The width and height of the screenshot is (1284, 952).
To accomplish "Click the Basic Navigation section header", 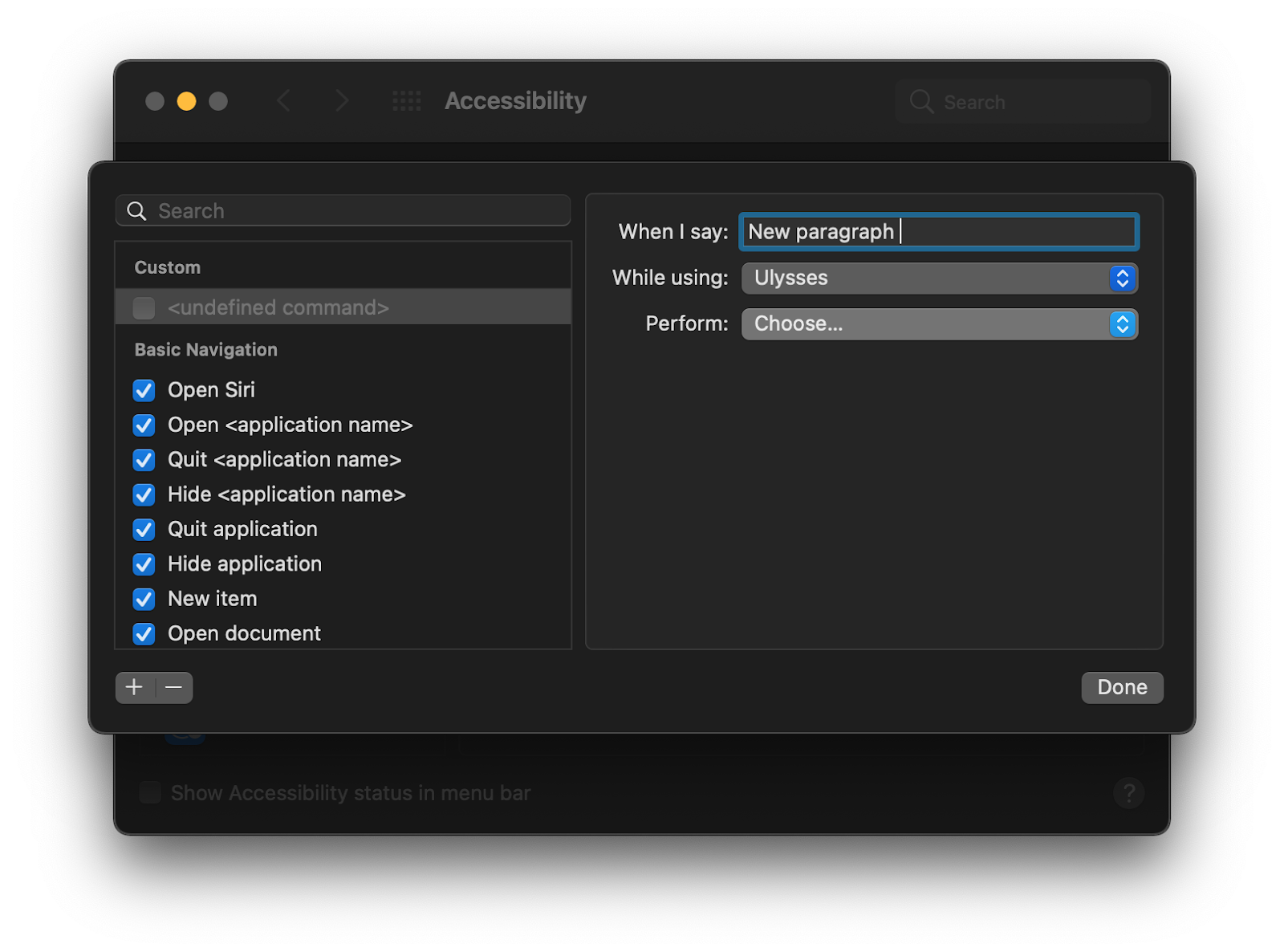I will click(206, 350).
